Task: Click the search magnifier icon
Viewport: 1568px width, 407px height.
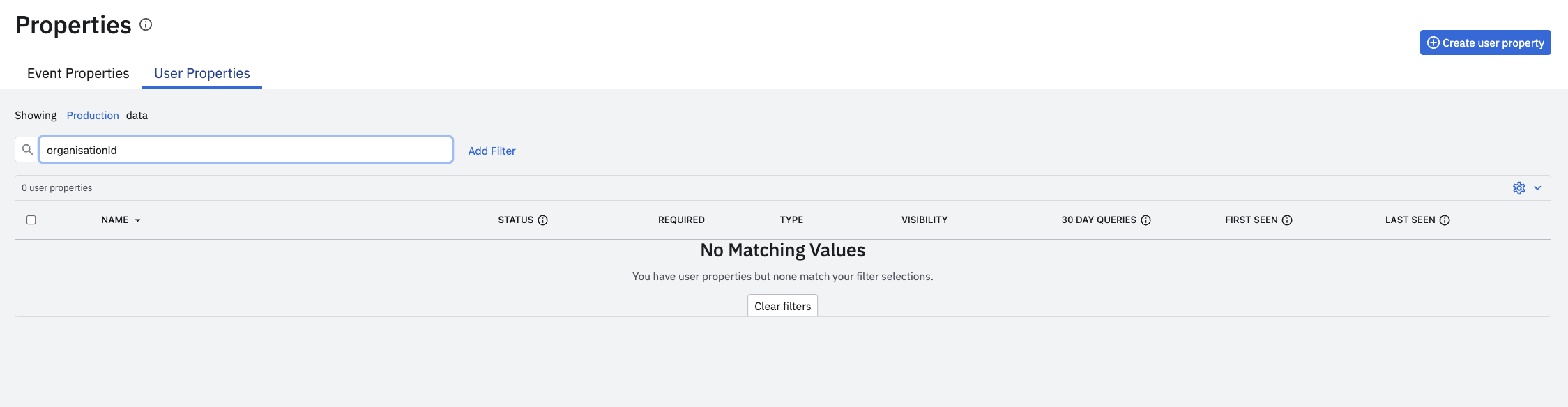Action: (27, 150)
